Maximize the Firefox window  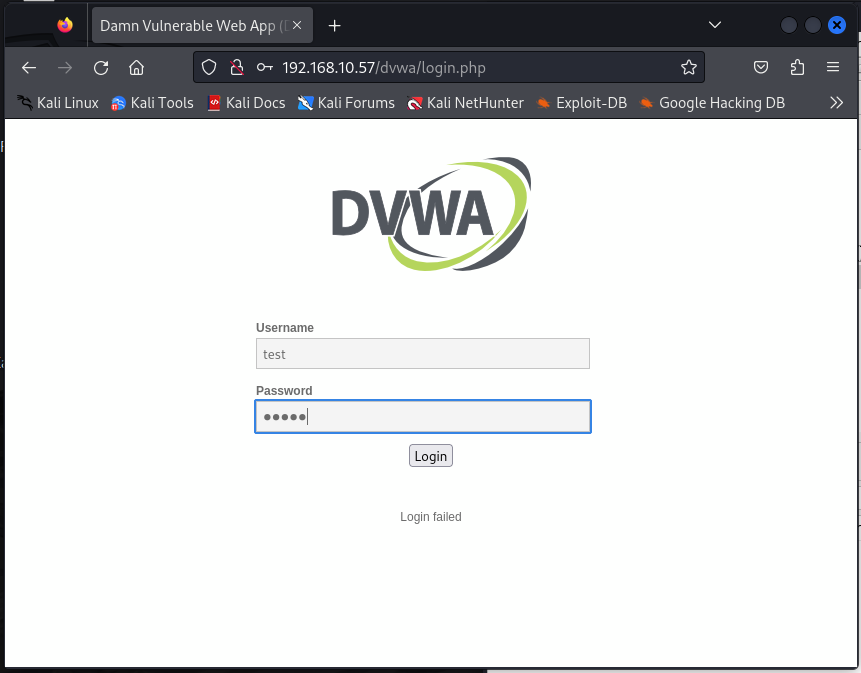click(813, 25)
